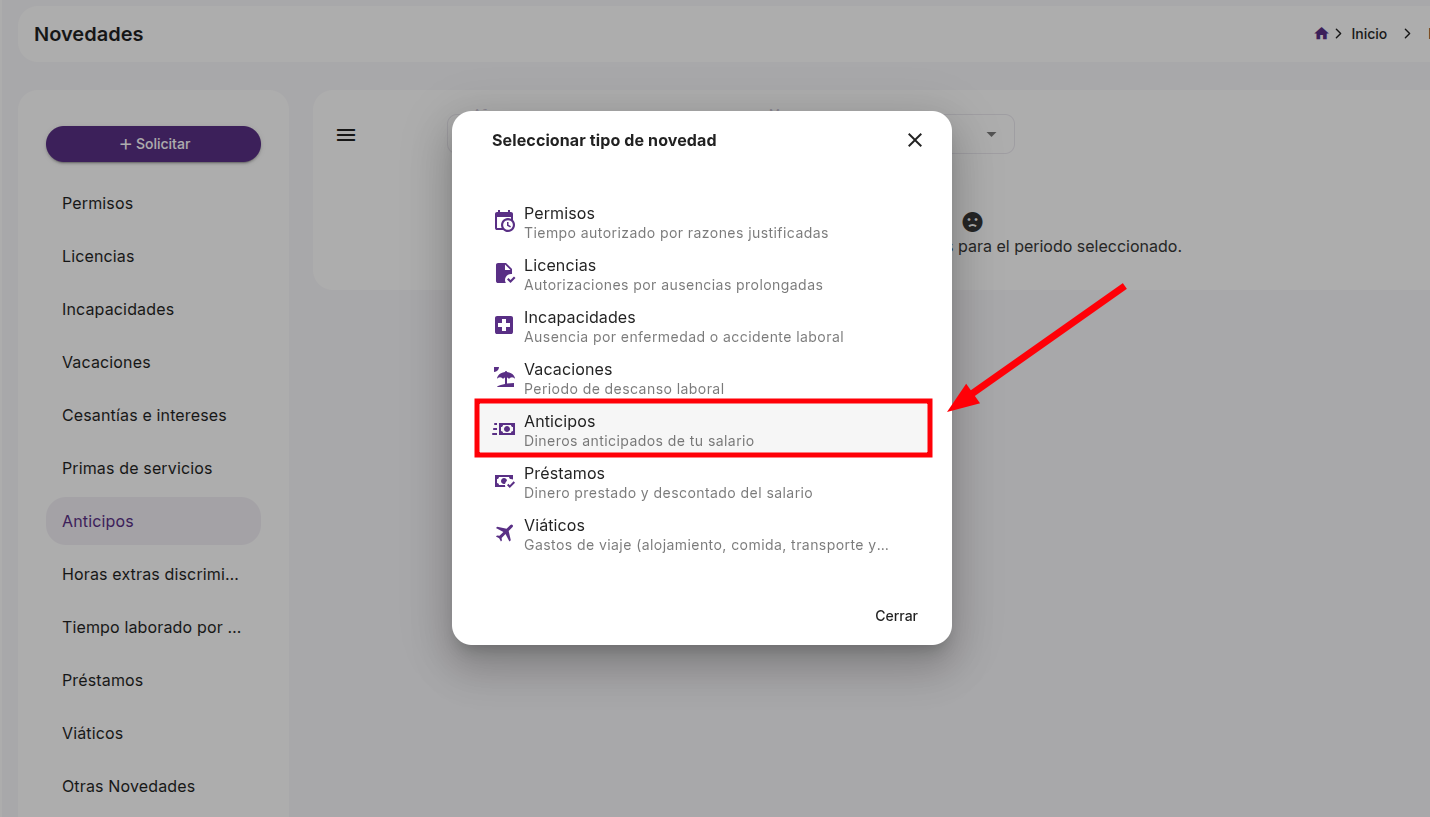1430x817 pixels.
Task: Close the dialog with the X icon
Action: pyautogui.click(x=915, y=140)
